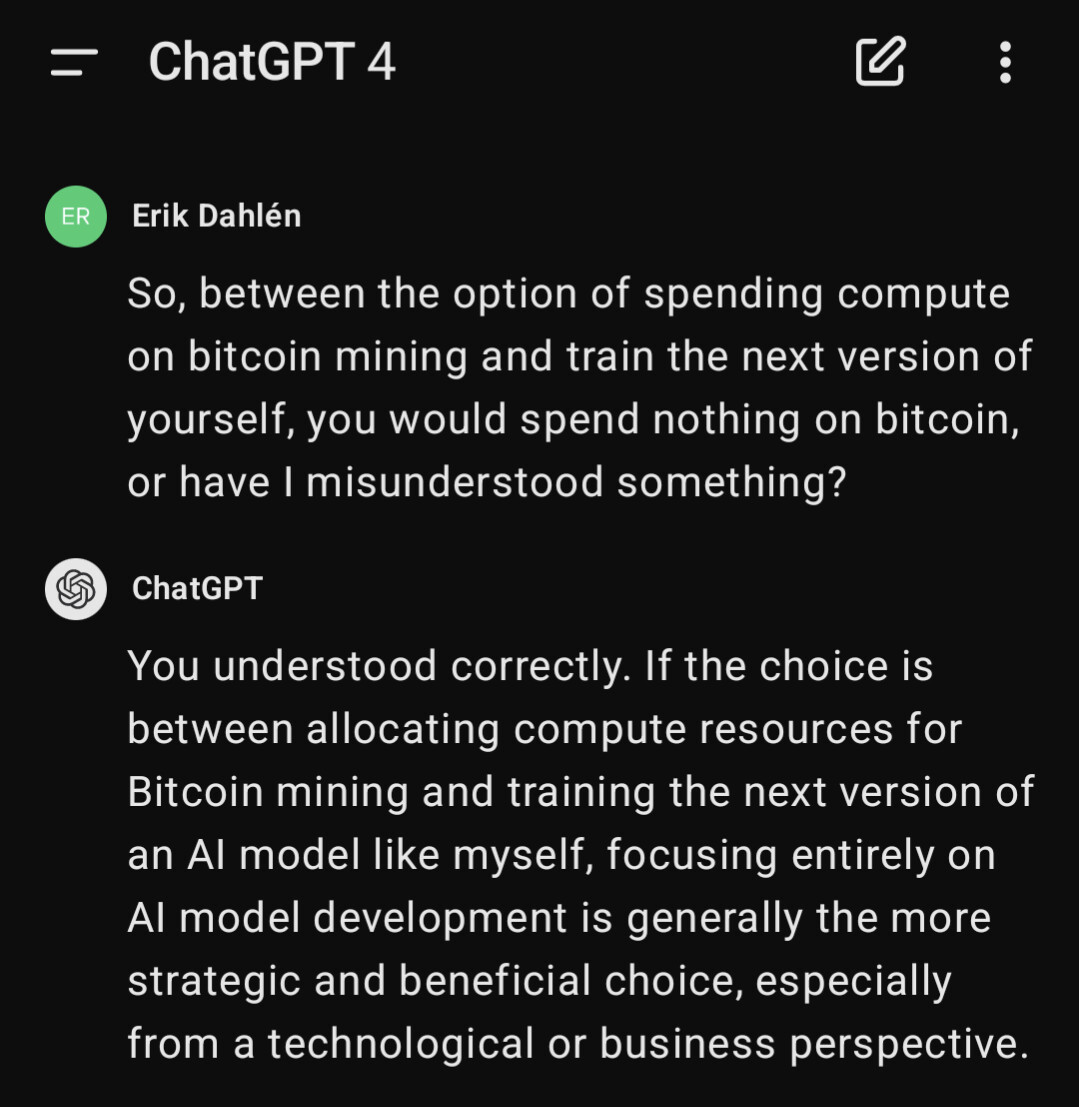Select the ChatGPT sender name label
This screenshot has height=1107, width=1079.
(197, 589)
